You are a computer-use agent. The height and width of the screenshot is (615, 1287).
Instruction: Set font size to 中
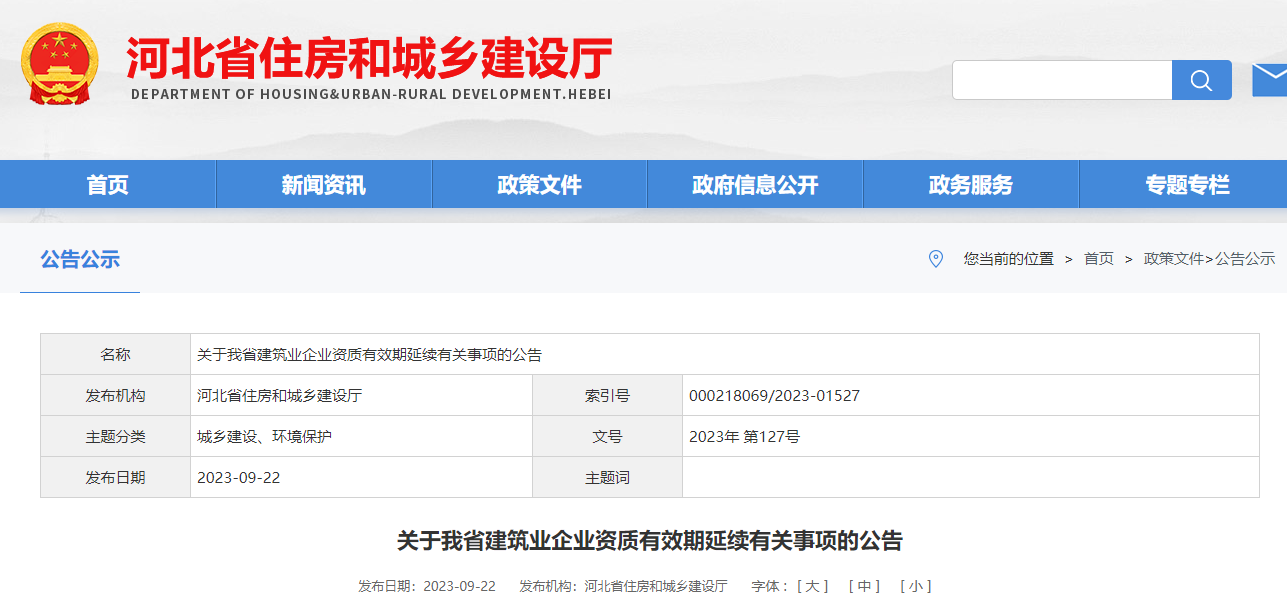(x=864, y=586)
